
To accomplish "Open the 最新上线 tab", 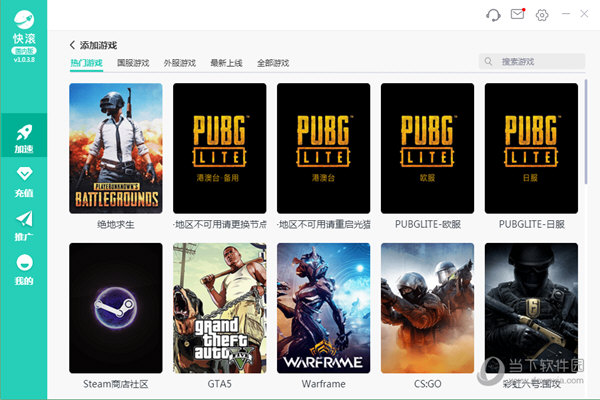I will tap(226, 63).
